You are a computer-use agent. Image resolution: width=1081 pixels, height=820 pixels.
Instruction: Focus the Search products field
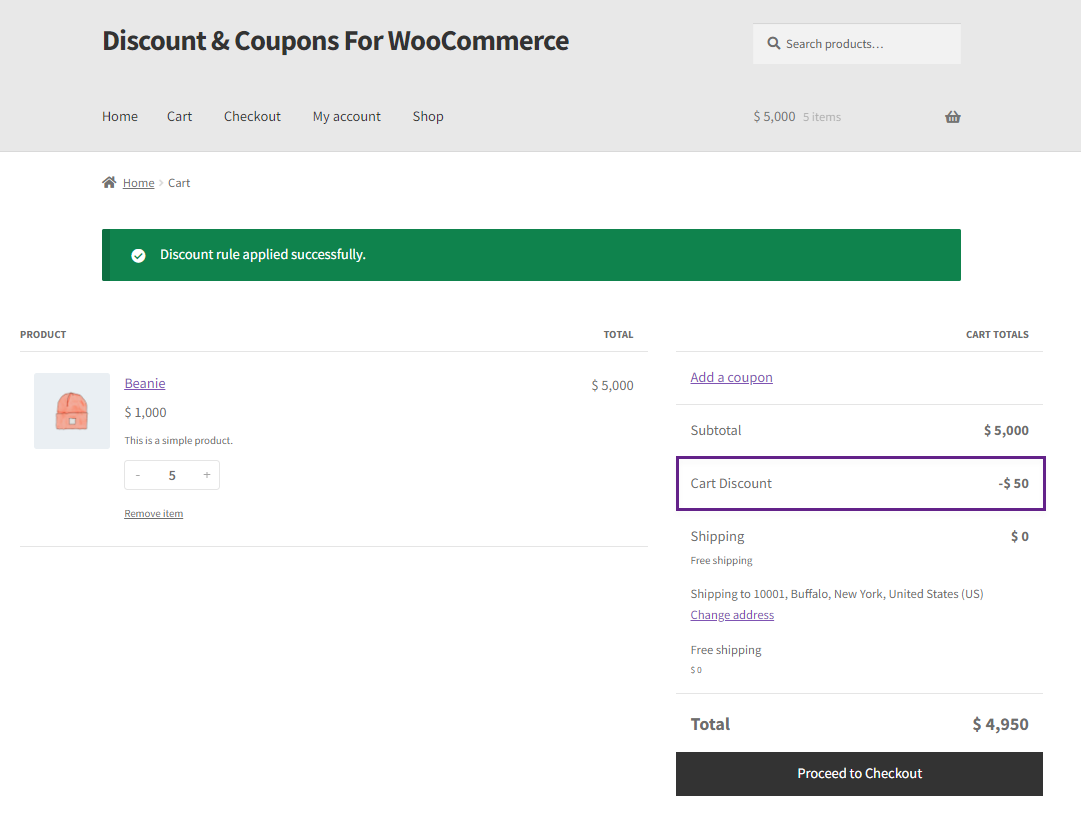[x=856, y=43]
